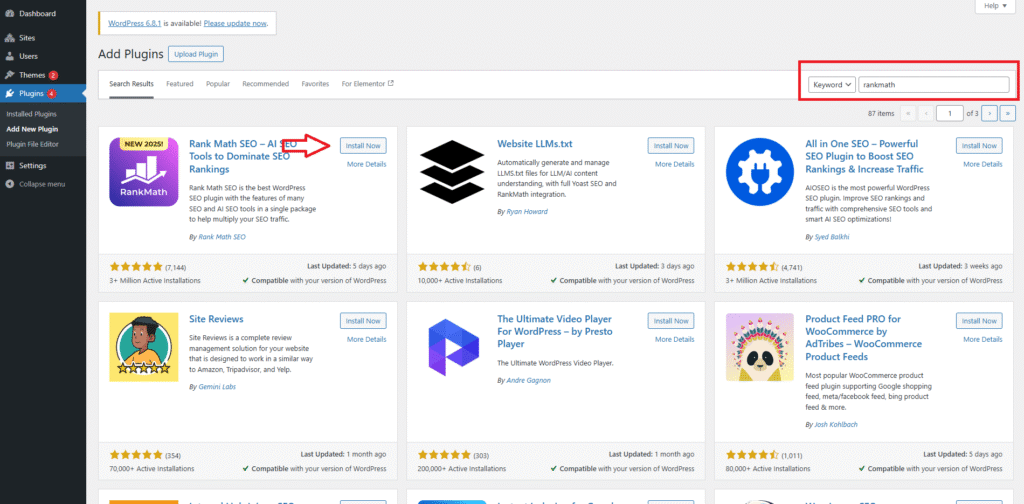Jump to last results page arrow
1024x504 pixels.
pos(1008,113)
